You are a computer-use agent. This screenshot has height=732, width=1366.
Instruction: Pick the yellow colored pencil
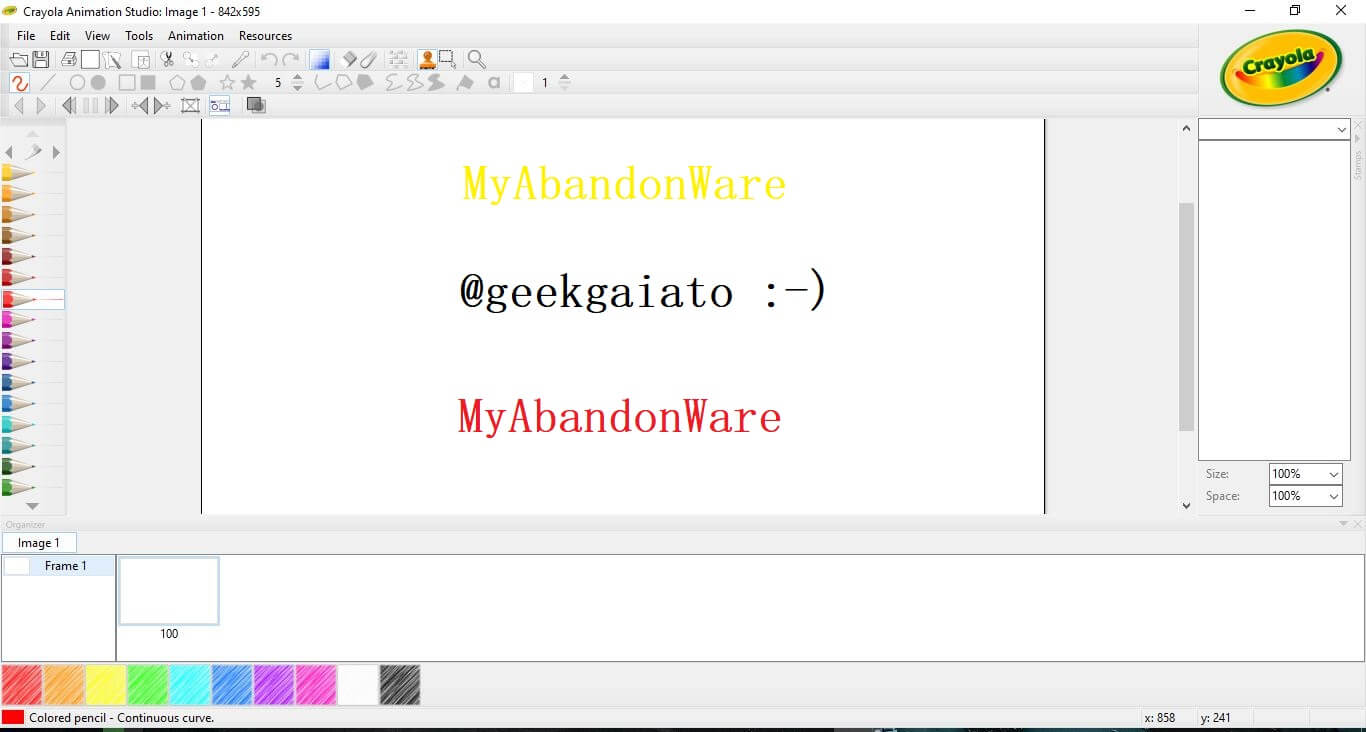[19, 173]
